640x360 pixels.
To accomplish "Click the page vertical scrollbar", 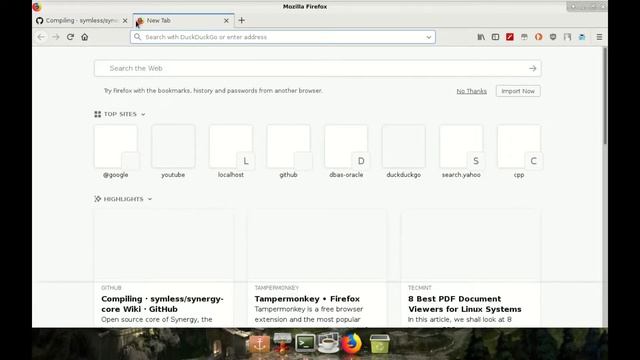I will 605,96.
